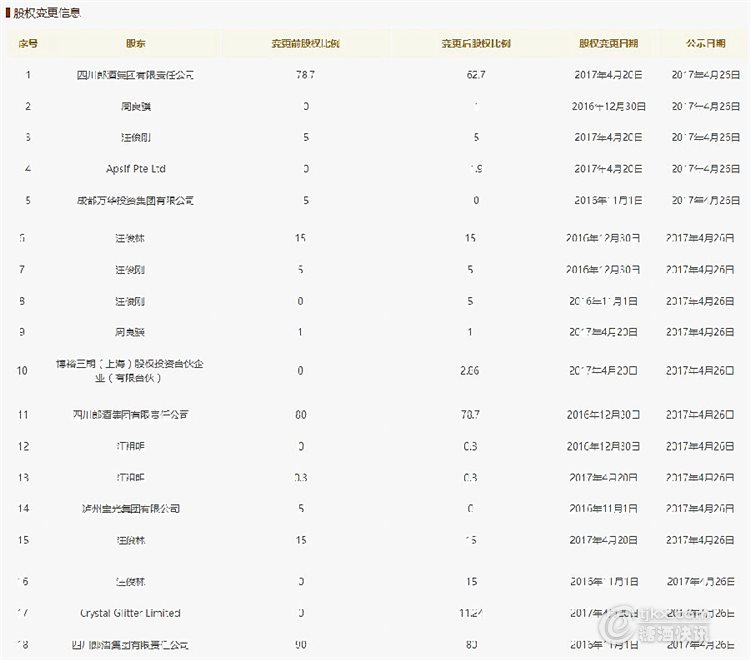Select shareholder 周良骥 in row 2
The height and width of the screenshot is (660, 750).
pyautogui.click(x=136, y=106)
